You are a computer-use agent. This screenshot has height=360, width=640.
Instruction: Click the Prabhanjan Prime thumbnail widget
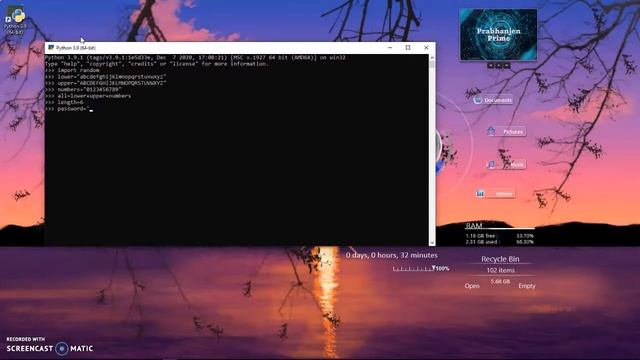click(x=498, y=35)
